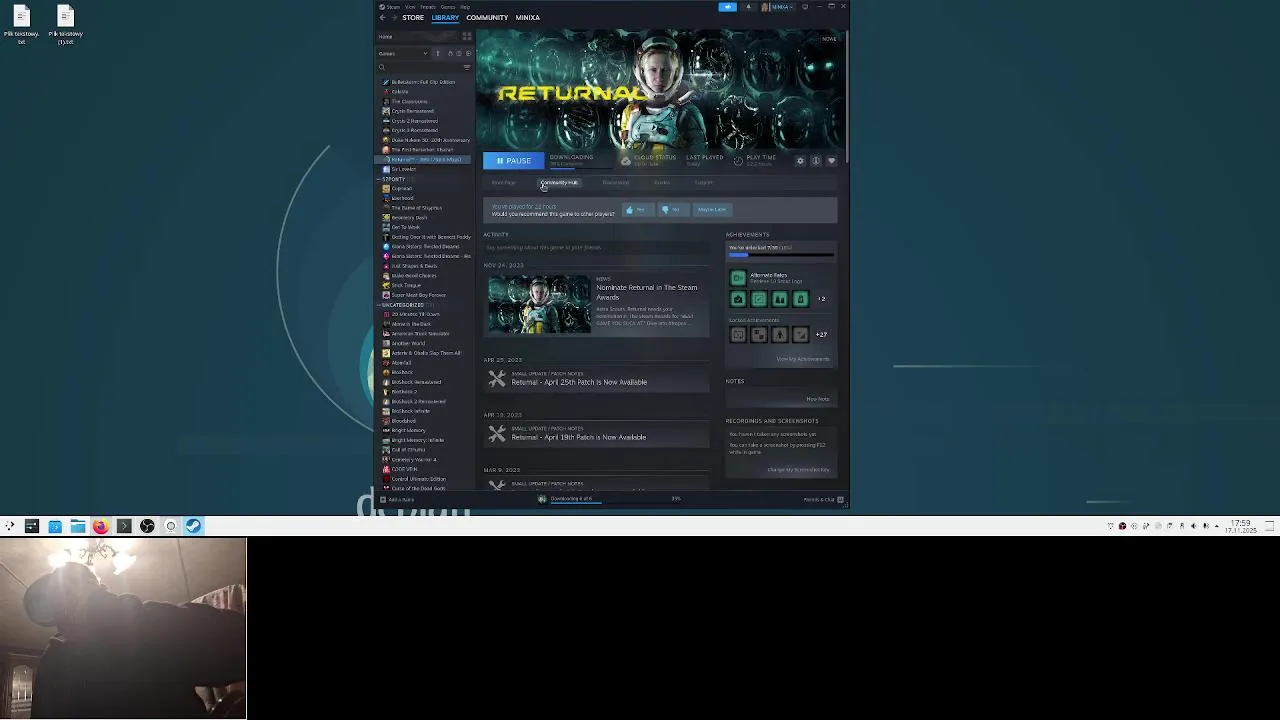Go forward with the right arrow
This screenshot has width=1280, height=720.
pyautogui.click(x=393, y=17)
